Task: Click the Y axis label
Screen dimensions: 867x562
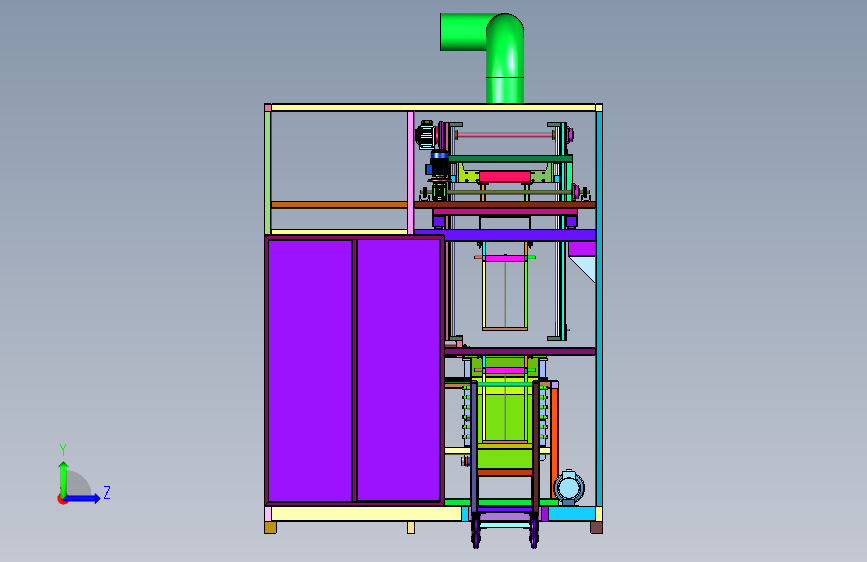Action: tap(63, 450)
